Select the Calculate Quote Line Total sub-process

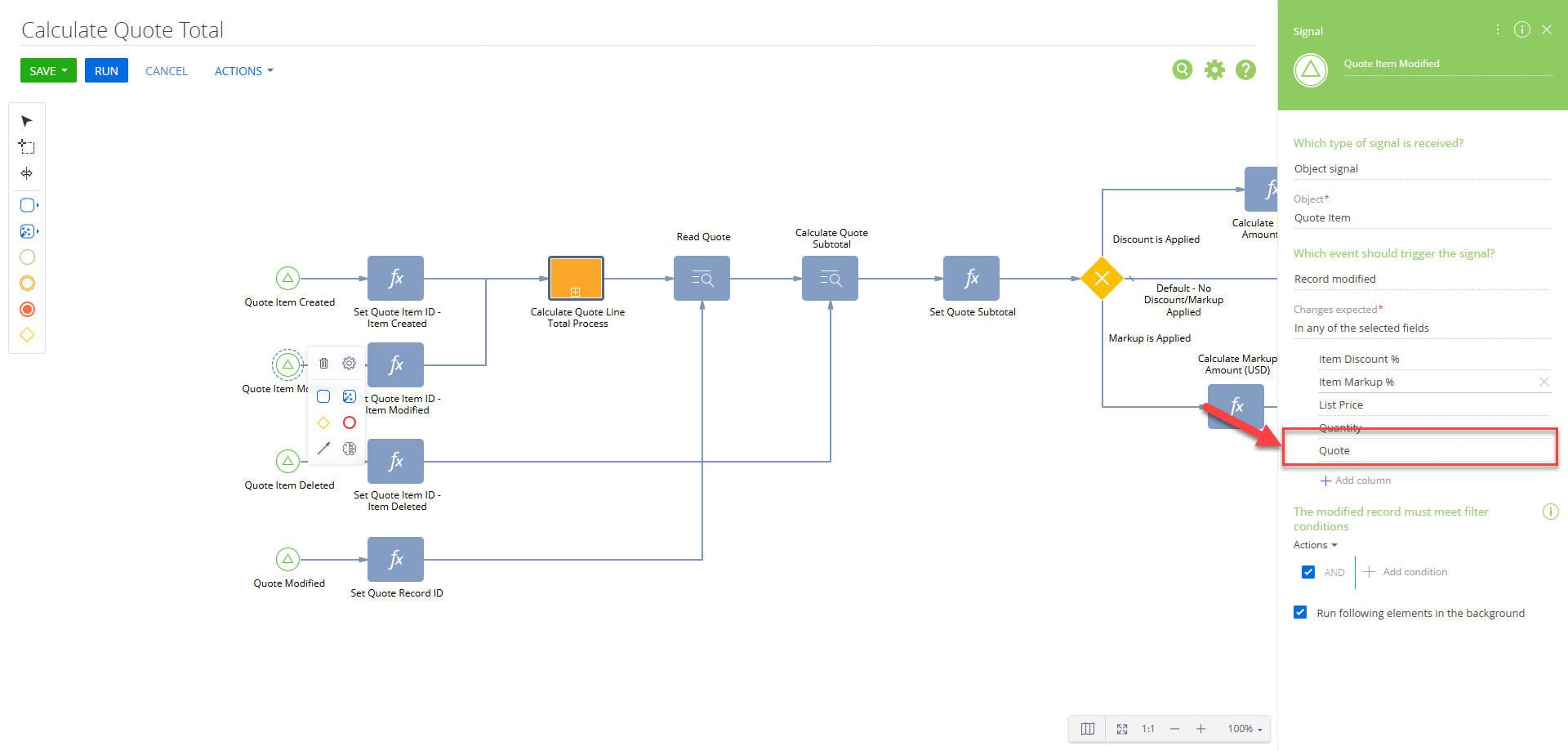pyautogui.click(x=576, y=279)
